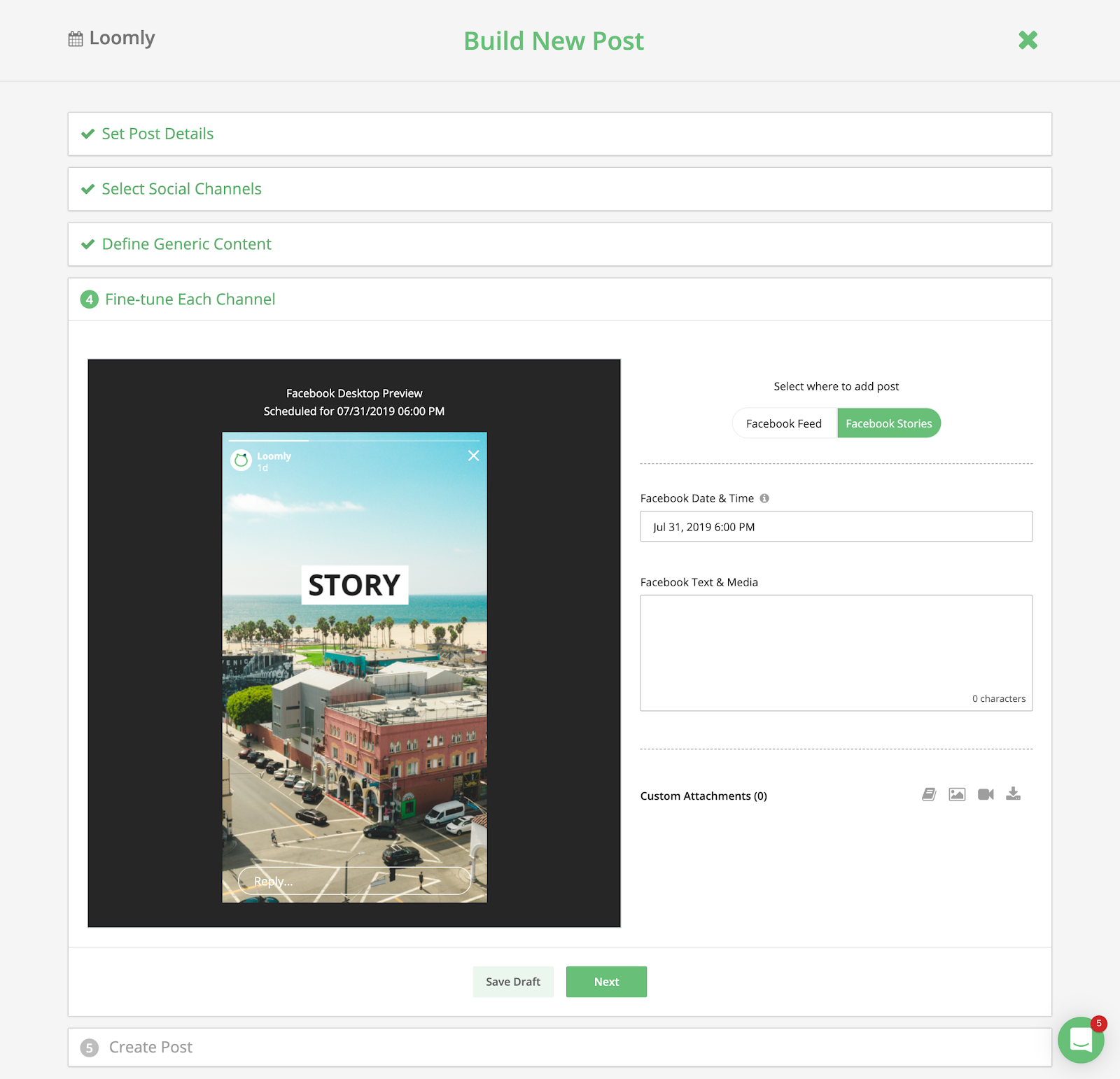Open the Set Post Details step
Screen dimensions: 1120x1079
(157, 133)
